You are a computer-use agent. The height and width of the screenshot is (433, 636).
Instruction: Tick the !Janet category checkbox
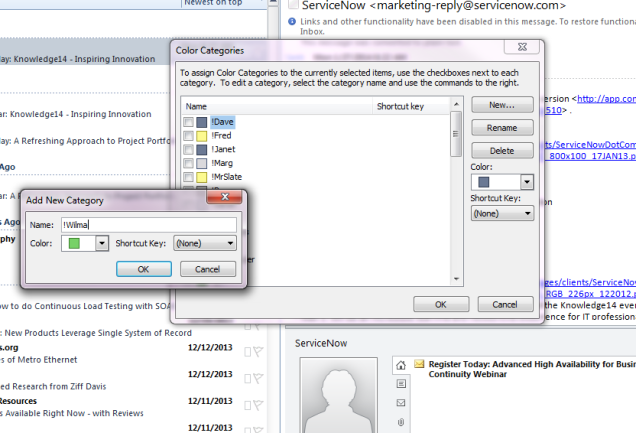(188, 148)
